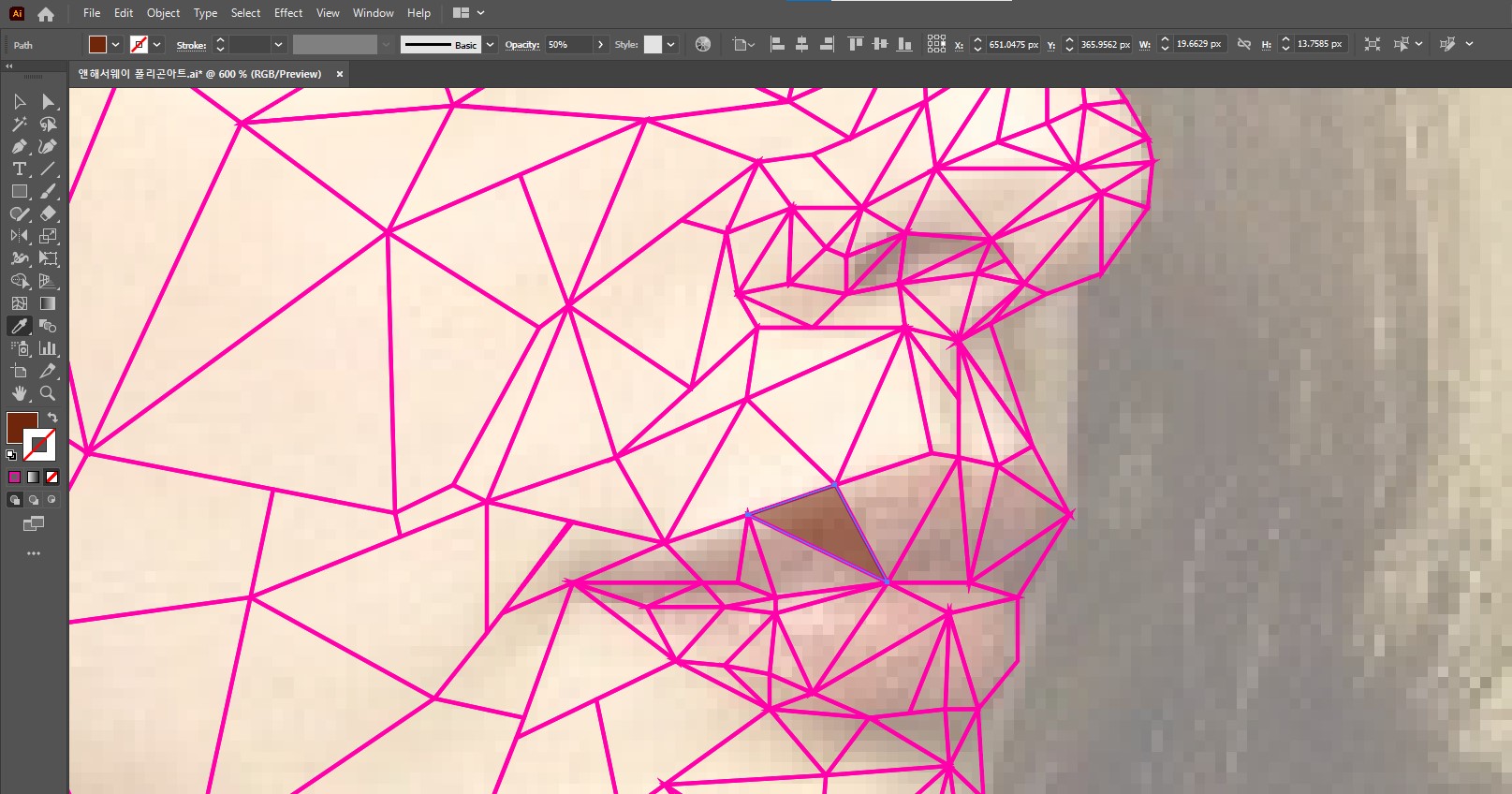Set paint mode to None
The height and width of the screenshot is (794, 1512).
pos(52,477)
